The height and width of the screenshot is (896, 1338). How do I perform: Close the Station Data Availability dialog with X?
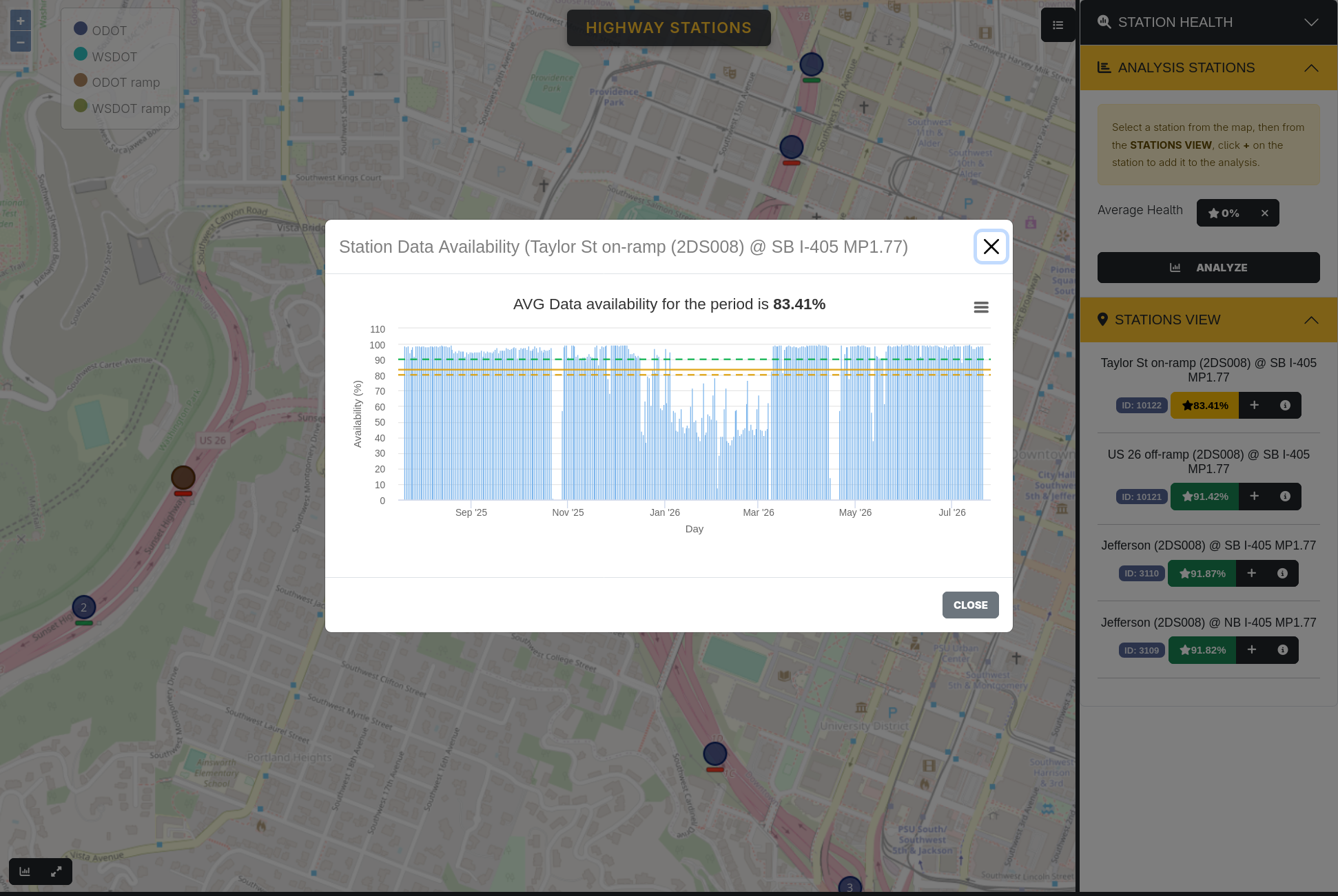(991, 247)
